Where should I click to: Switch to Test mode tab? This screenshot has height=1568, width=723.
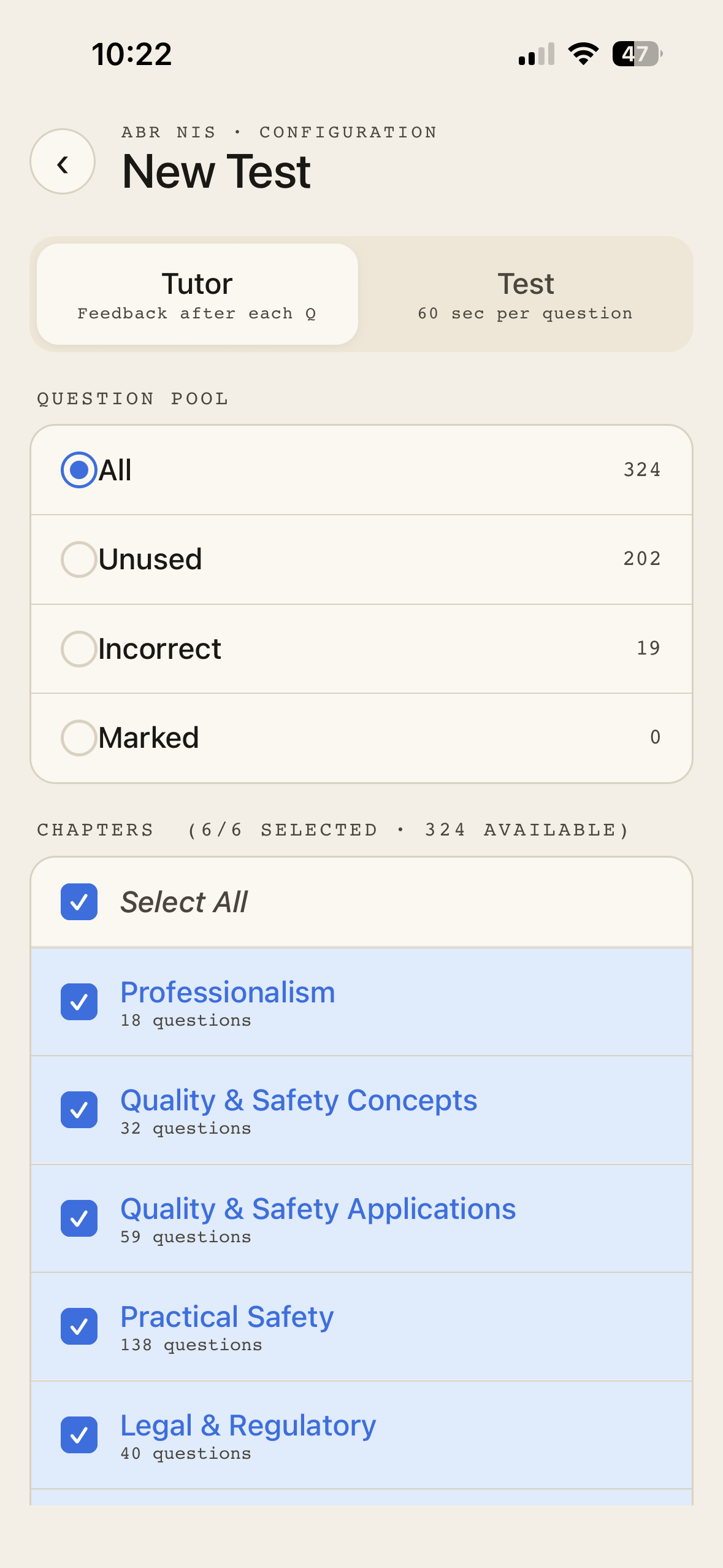click(525, 294)
